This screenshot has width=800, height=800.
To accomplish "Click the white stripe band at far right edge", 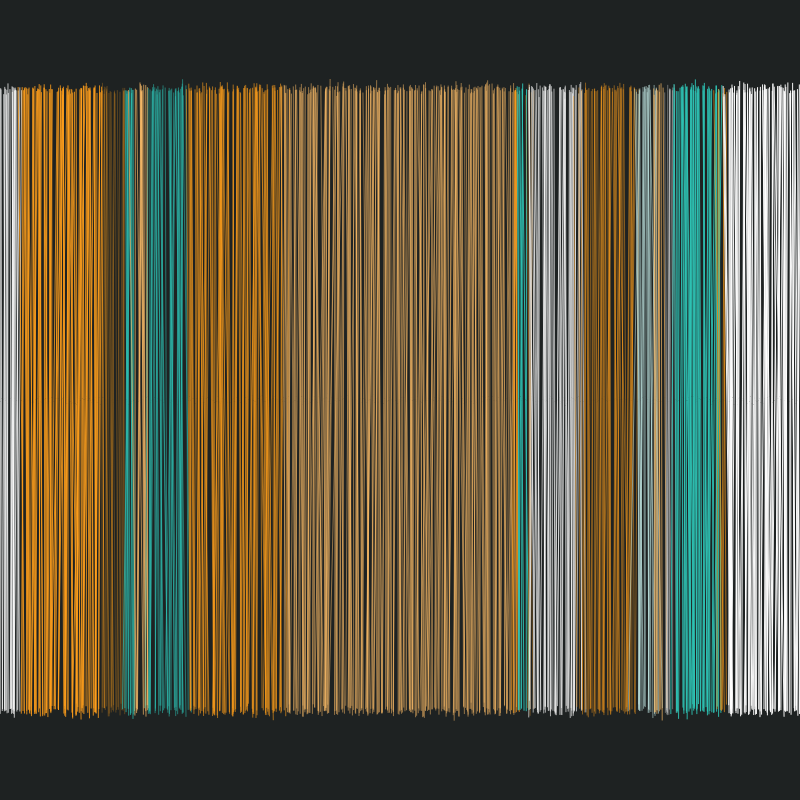I will point(763,400).
